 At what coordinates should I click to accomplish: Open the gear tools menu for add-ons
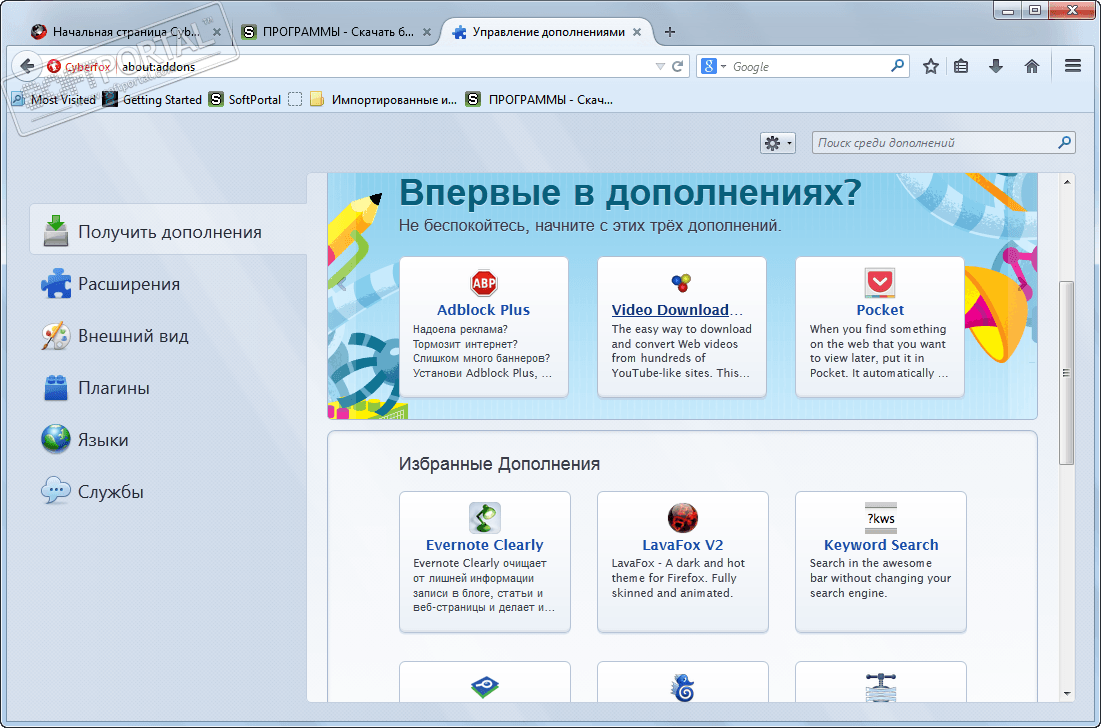pos(778,143)
